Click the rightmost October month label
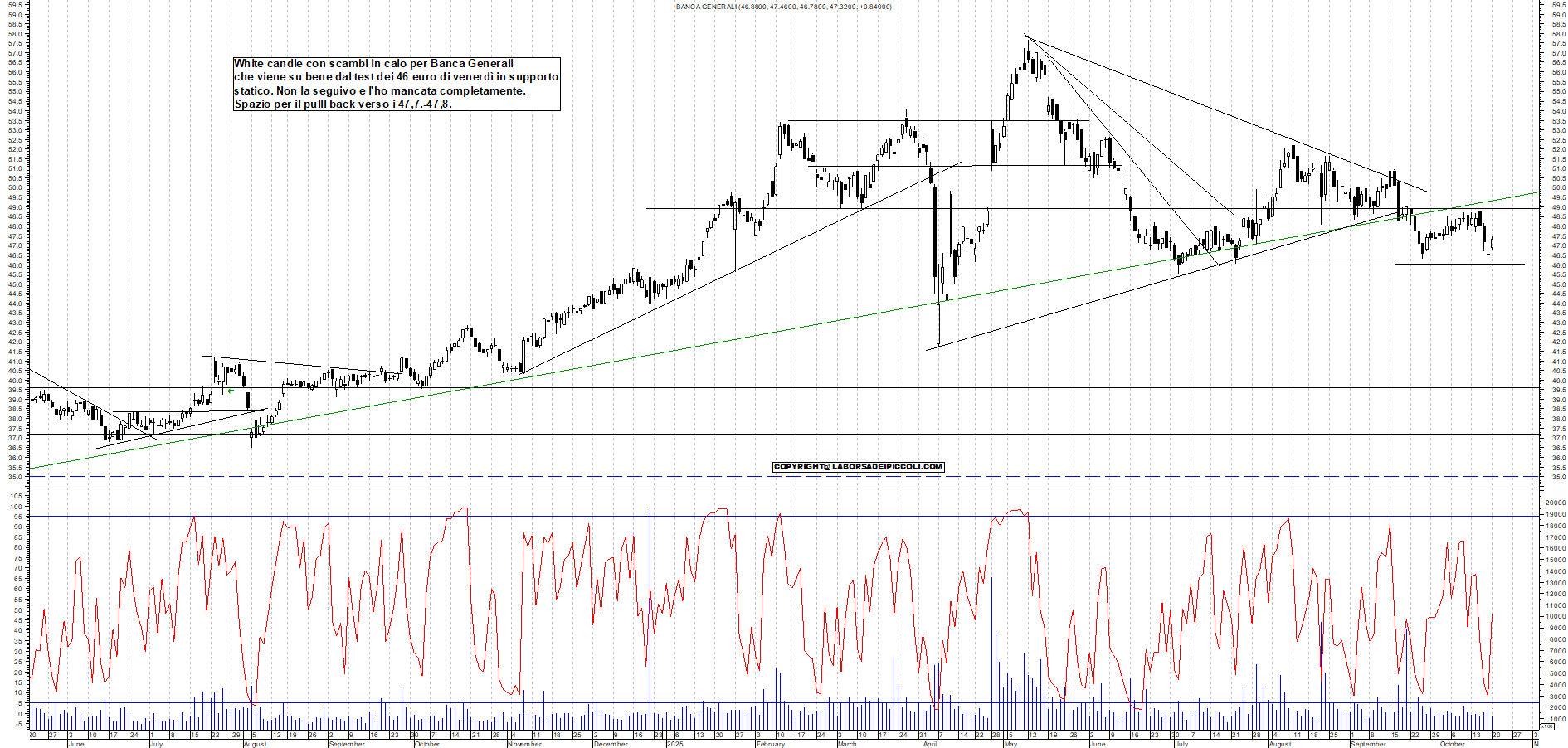The height and width of the screenshot is (748, 1568). point(1452,744)
